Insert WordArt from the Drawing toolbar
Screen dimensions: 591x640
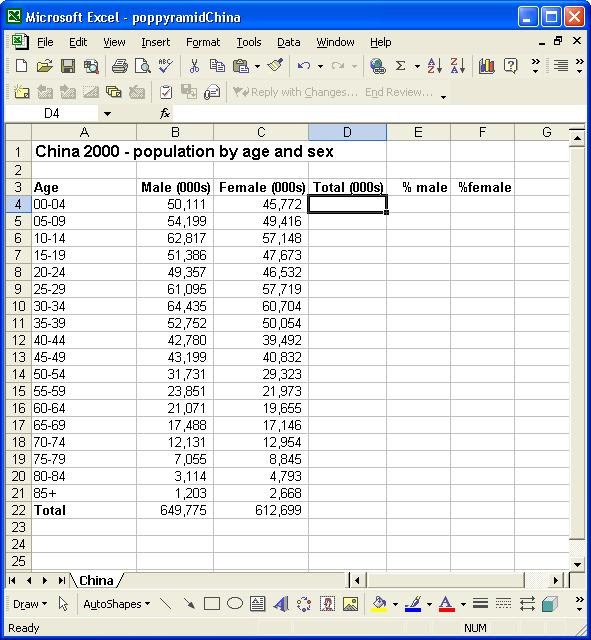pos(281,604)
